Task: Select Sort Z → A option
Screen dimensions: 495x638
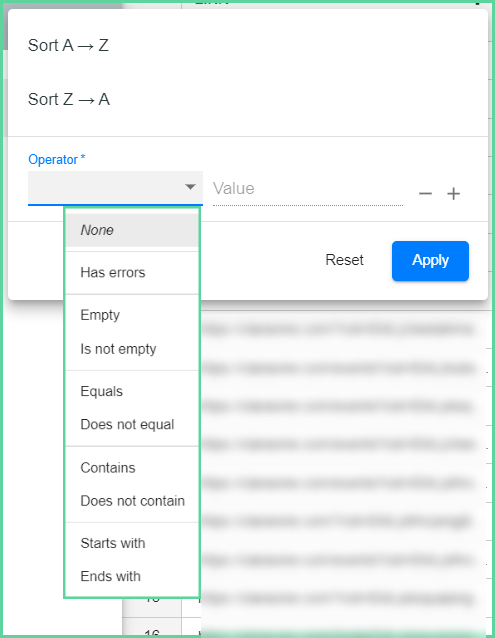Action: (69, 99)
